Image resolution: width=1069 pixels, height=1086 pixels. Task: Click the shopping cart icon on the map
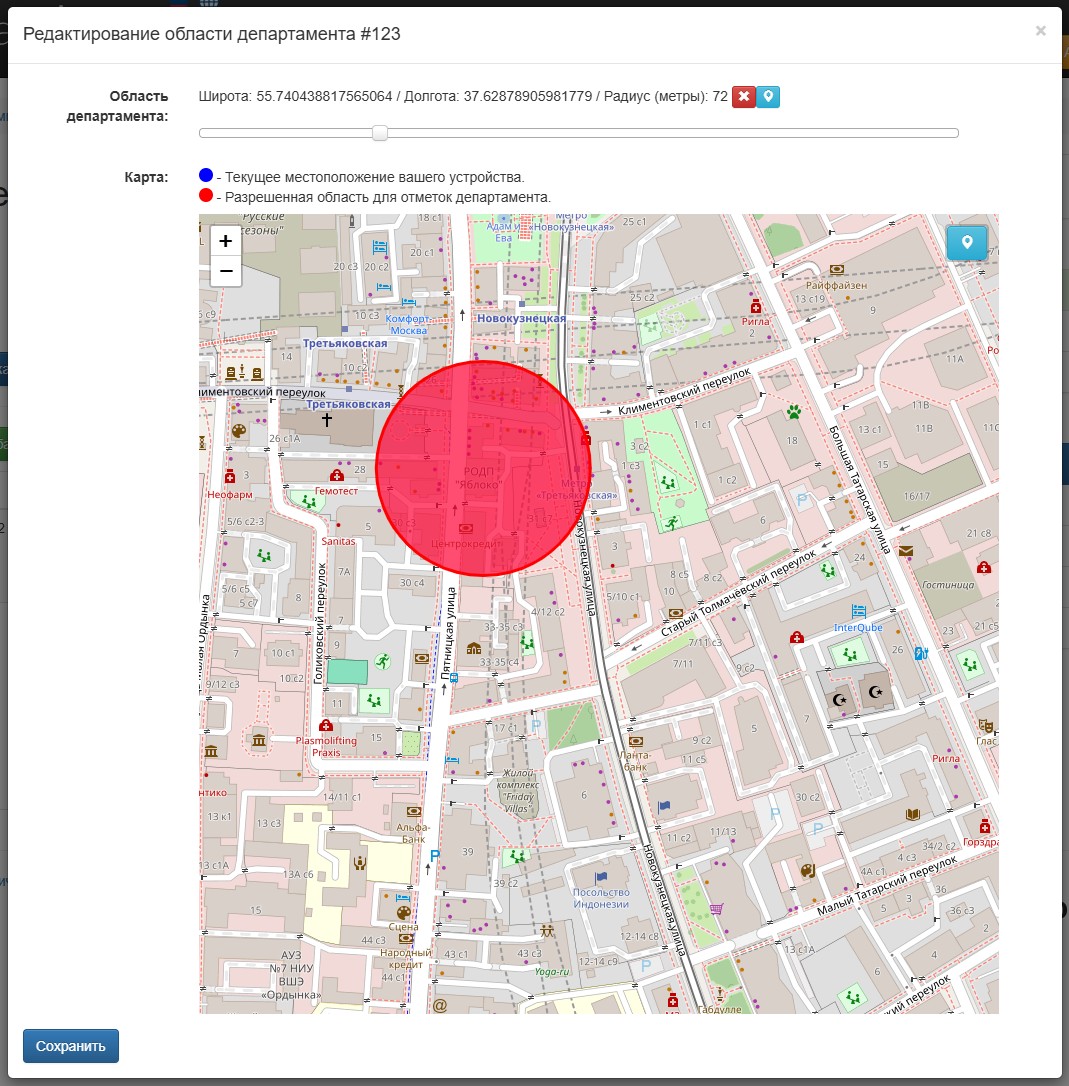[x=716, y=909]
